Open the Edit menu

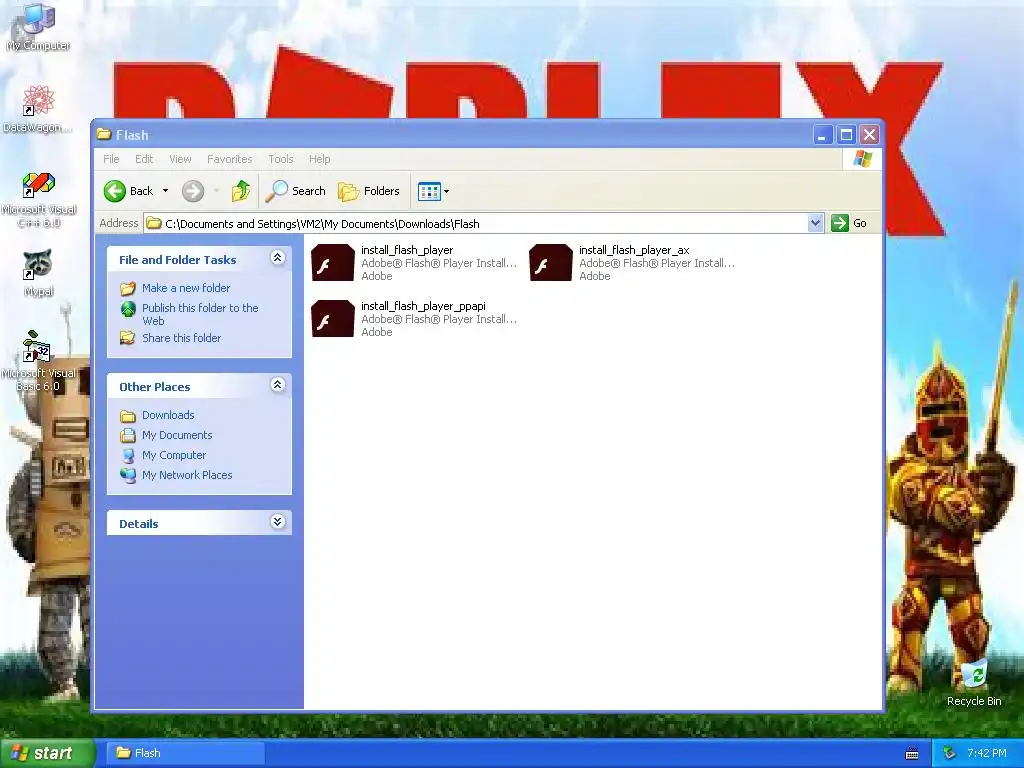[x=144, y=159]
